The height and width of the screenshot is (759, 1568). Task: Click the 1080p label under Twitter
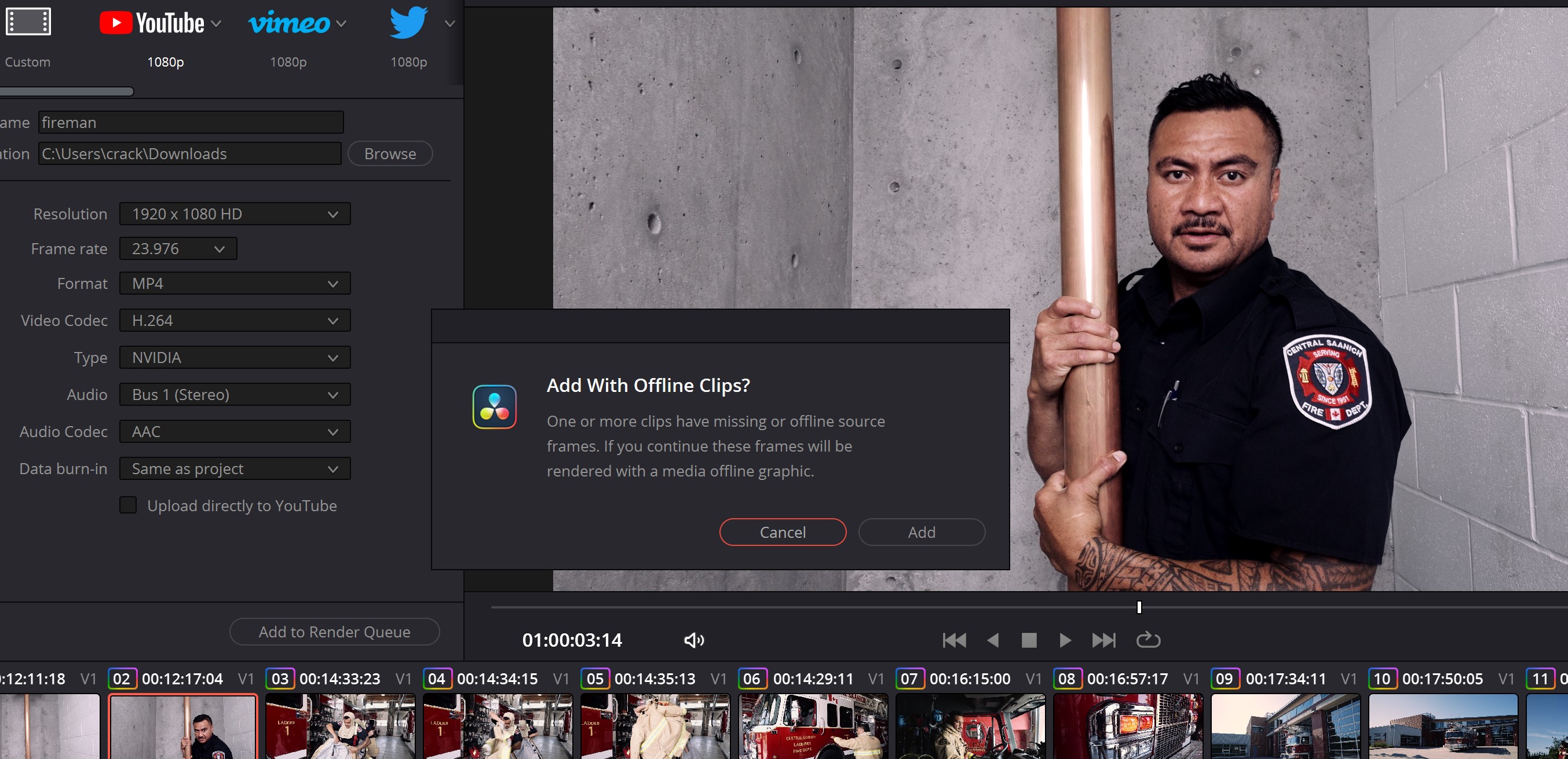click(409, 62)
